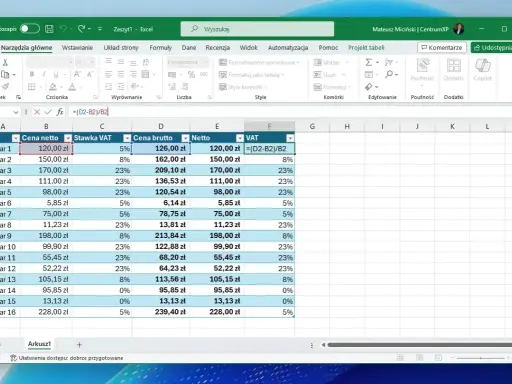Viewport: 512px width, 384px height.
Task: Expand the Name Box dropdown arrow
Action: tap(16, 112)
